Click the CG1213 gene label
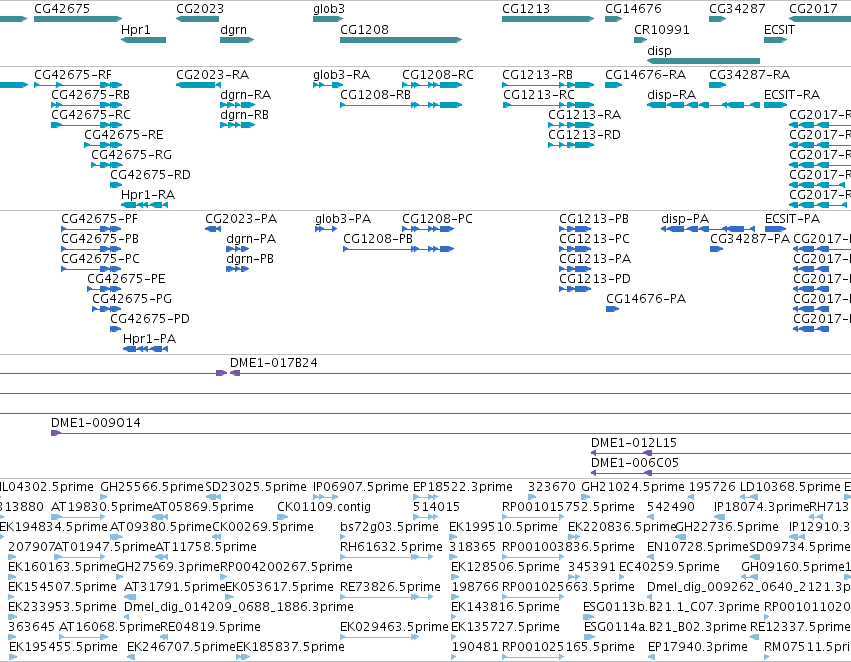The height and width of the screenshot is (662, 851). tap(526, 9)
